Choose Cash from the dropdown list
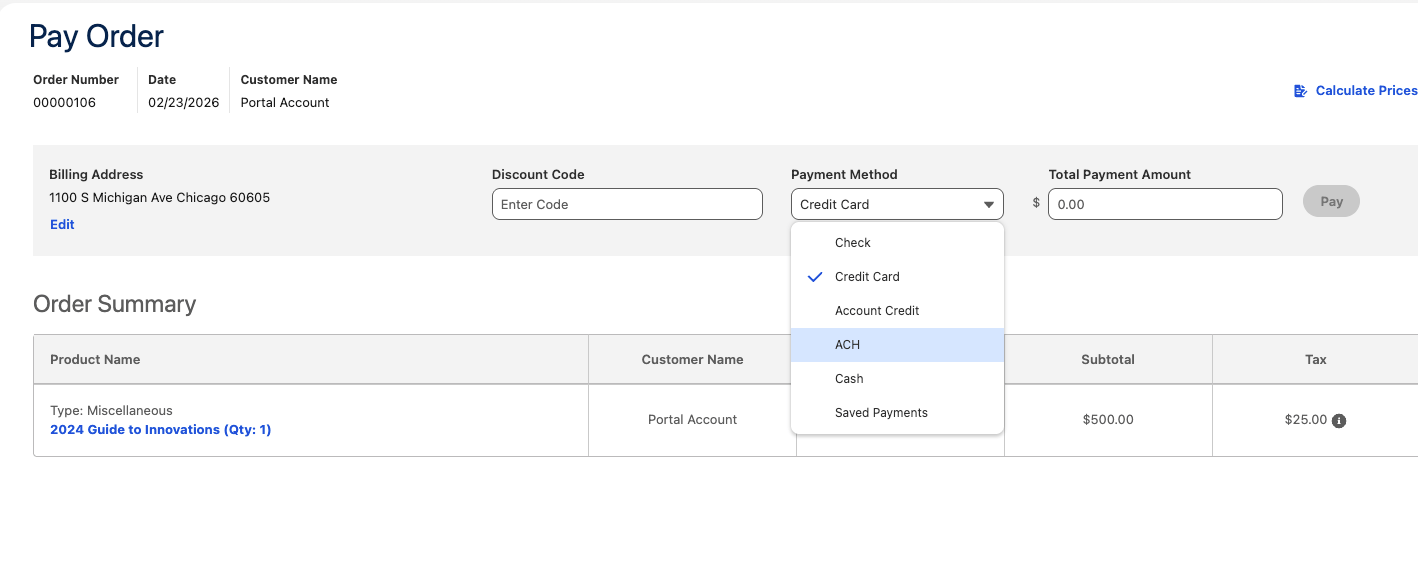The width and height of the screenshot is (1418, 573). coord(897,379)
